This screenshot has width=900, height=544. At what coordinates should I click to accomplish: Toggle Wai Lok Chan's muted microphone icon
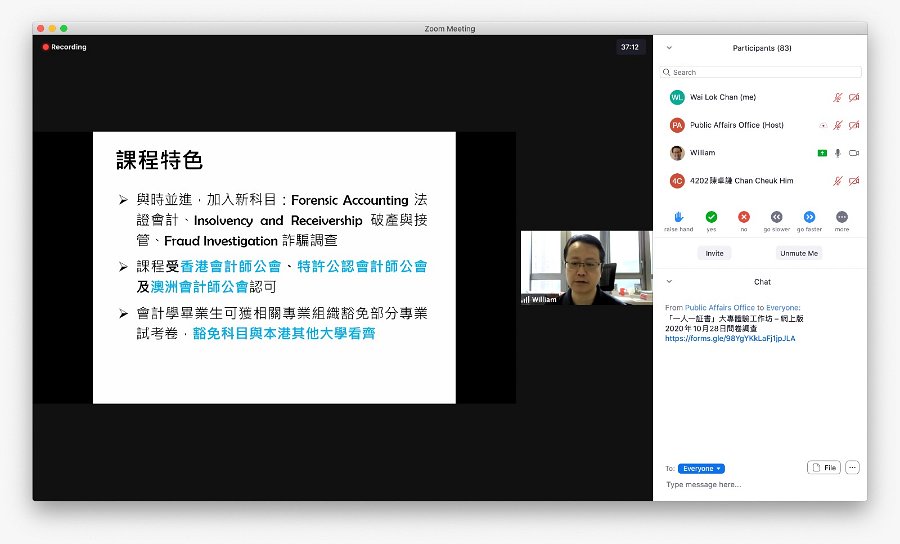pyautogui.click(x=838, y=98)
